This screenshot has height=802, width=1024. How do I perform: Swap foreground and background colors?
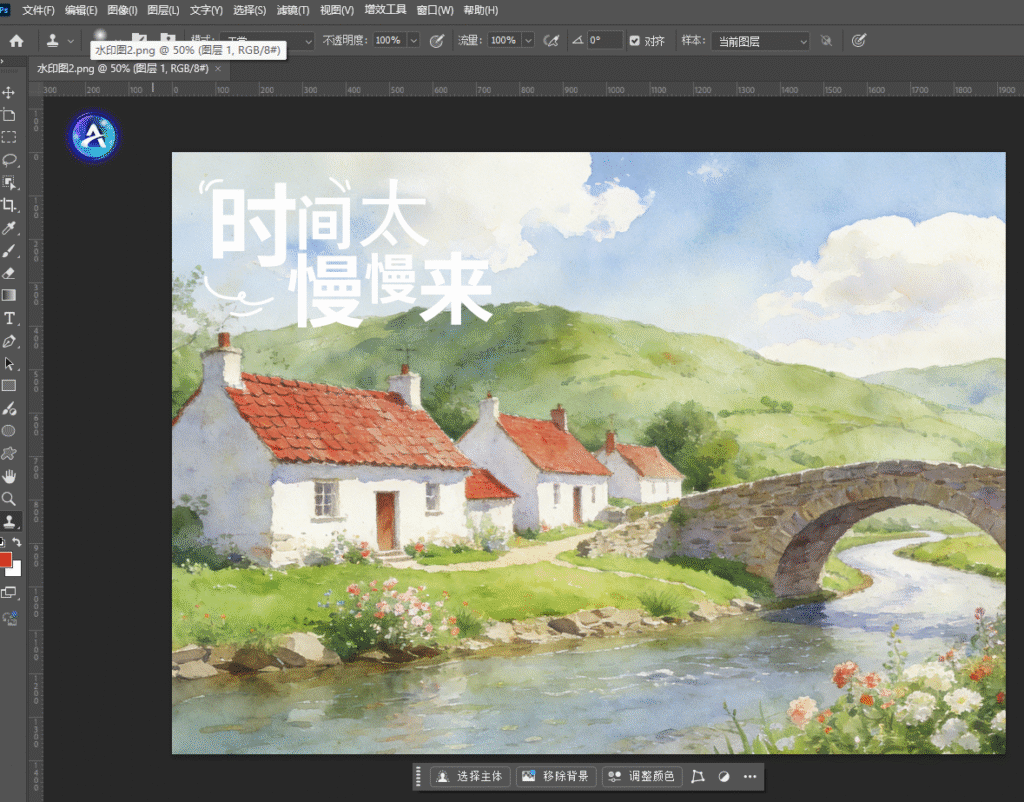tap(17, 542)
